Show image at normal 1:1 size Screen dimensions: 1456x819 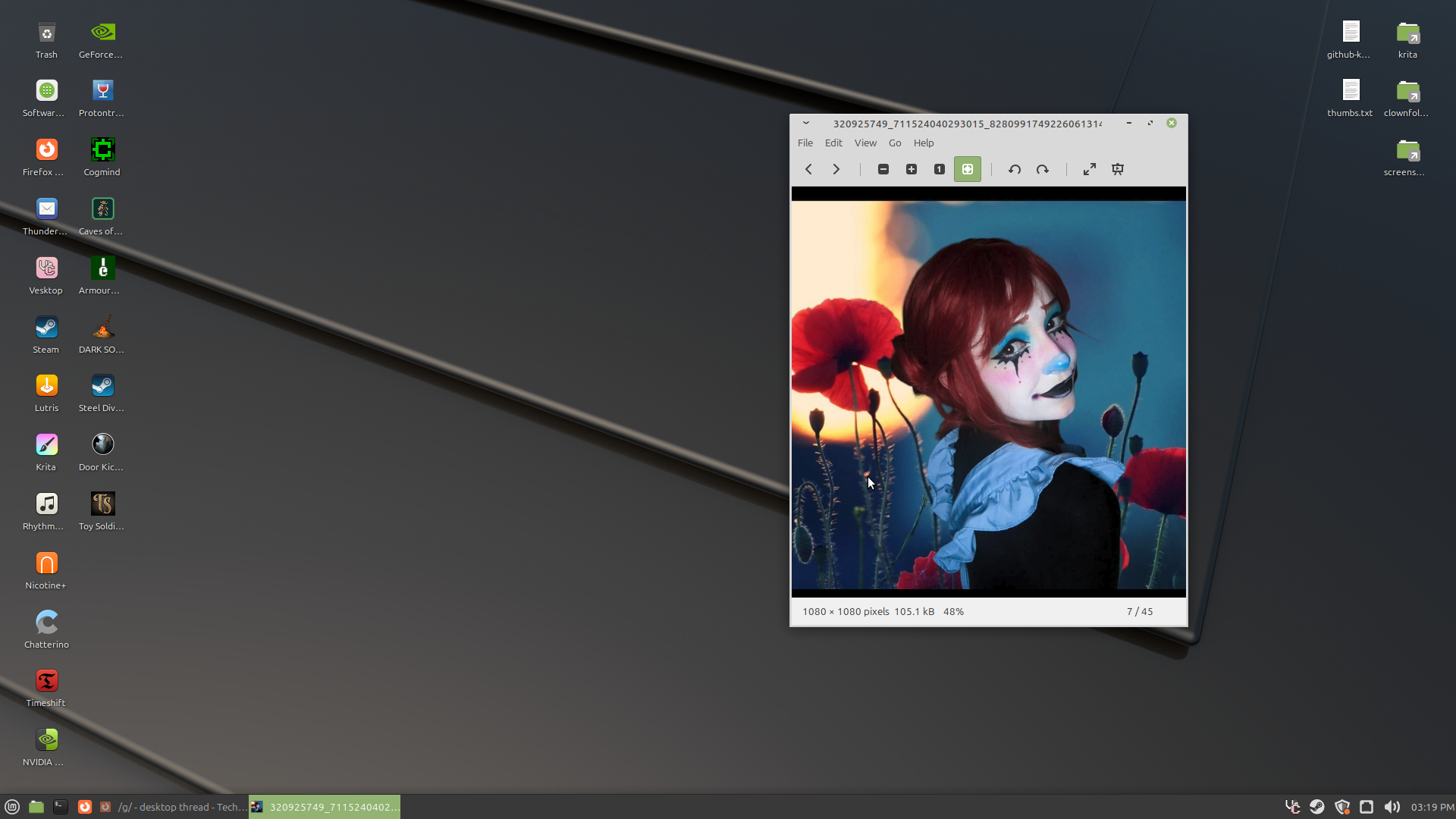click(939, 169)
